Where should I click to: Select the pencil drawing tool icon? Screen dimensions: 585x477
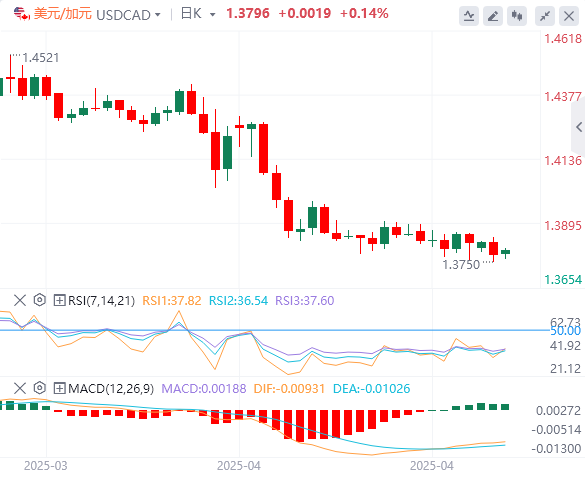click(493, 16)
